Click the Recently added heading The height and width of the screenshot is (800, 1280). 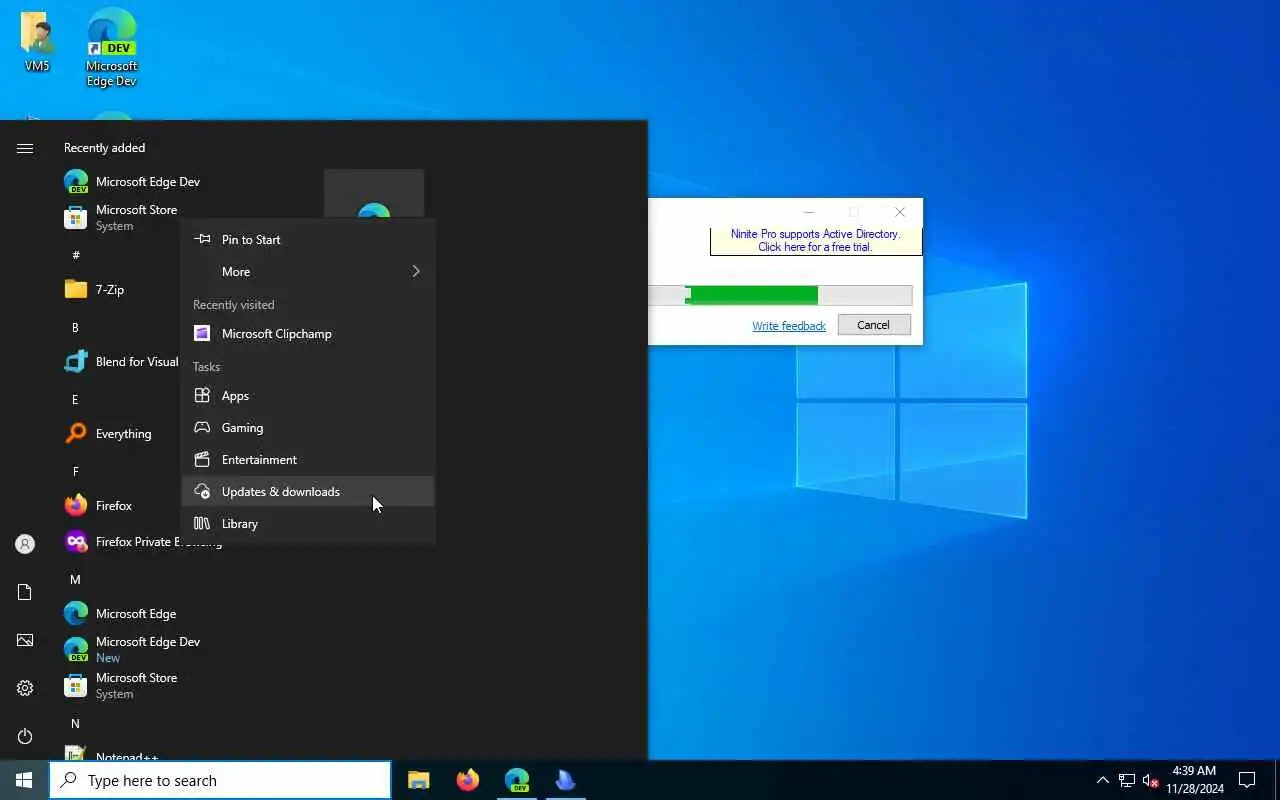pos(105,148)
